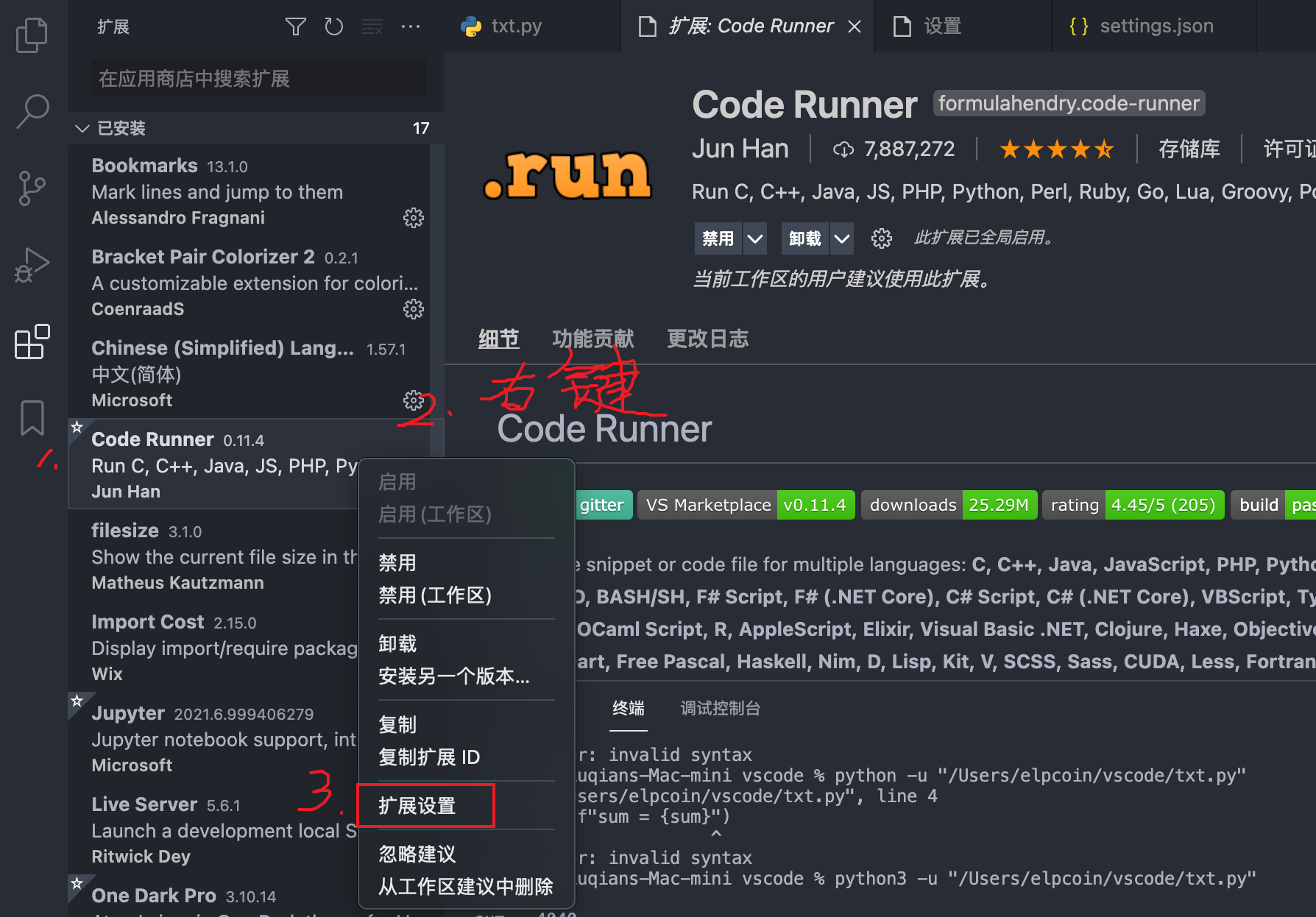Open manage gear for Chinese Language pack
This screenshot has height=917, width=1316.
click(414, 400)
